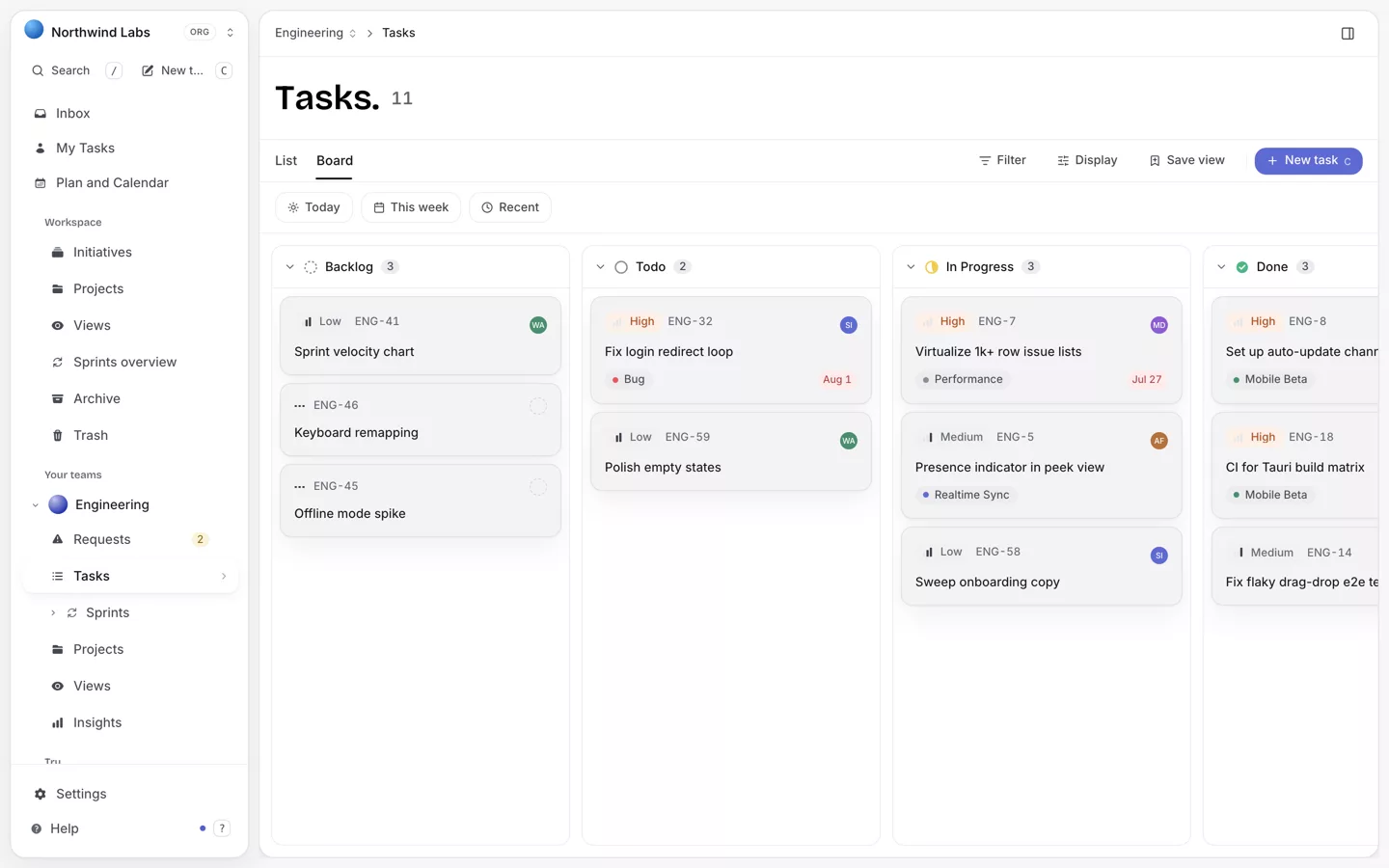The width and height of the screenshot is (1389, 868).
Task: Click MD avatar on Virtualize 1k+ card
Action: point(1159,326)
